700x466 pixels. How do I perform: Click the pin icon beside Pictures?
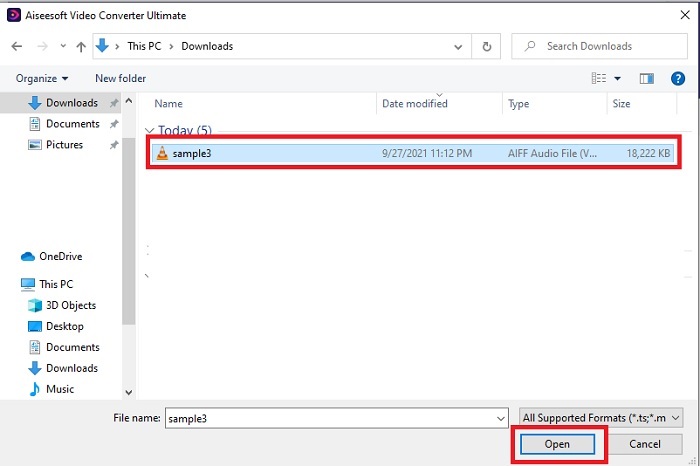(x=114, y=145)
